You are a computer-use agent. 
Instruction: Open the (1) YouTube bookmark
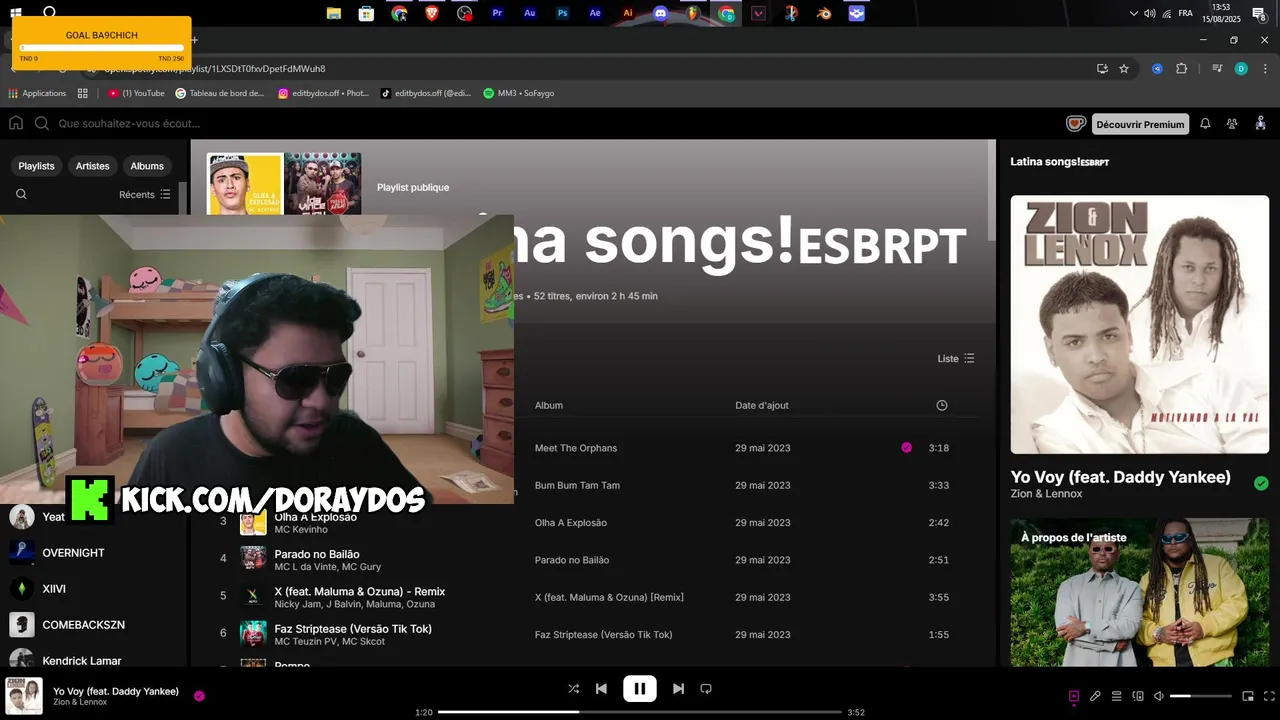coord(136,93)
